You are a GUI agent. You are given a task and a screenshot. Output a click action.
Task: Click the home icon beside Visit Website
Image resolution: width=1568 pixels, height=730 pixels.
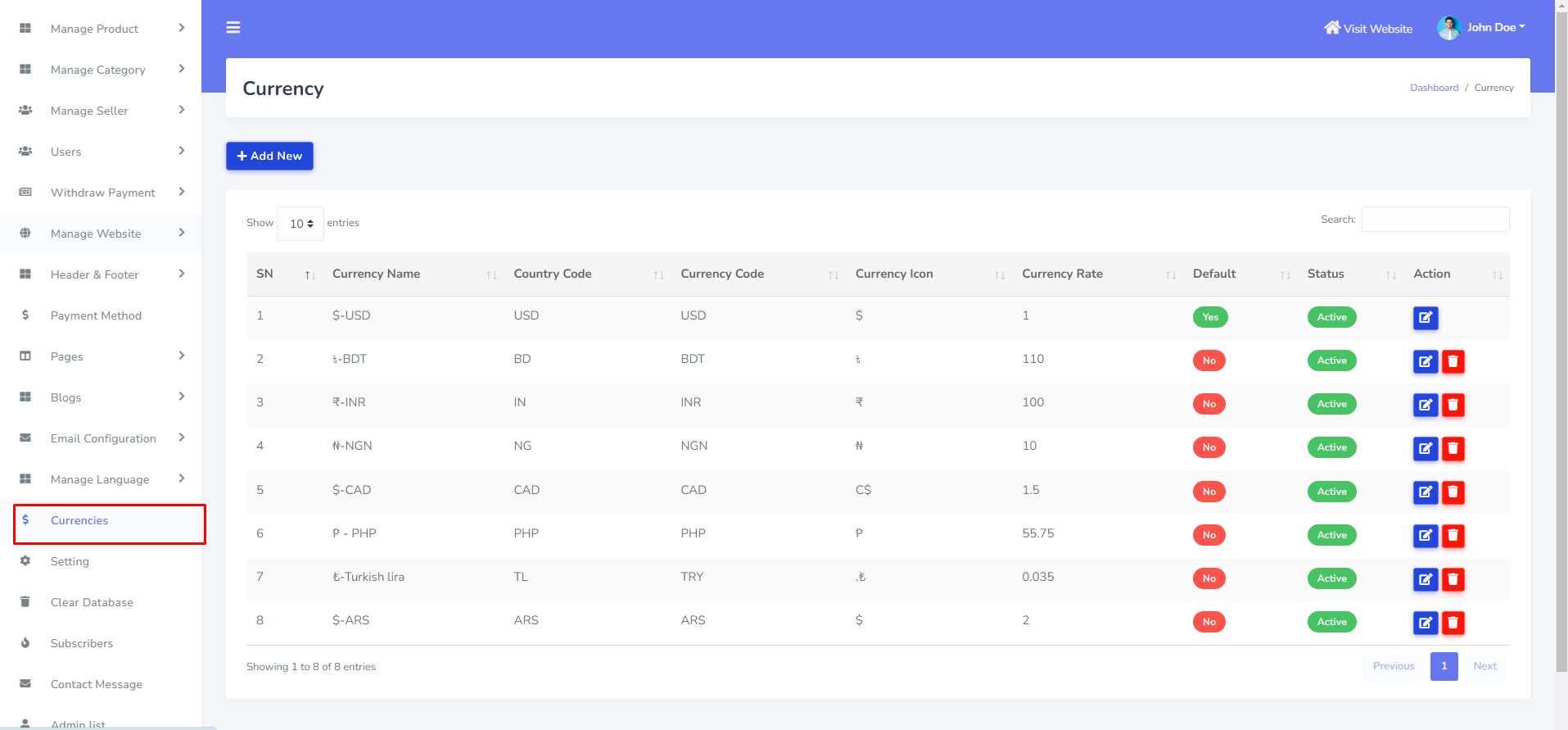pos(1332,28)
